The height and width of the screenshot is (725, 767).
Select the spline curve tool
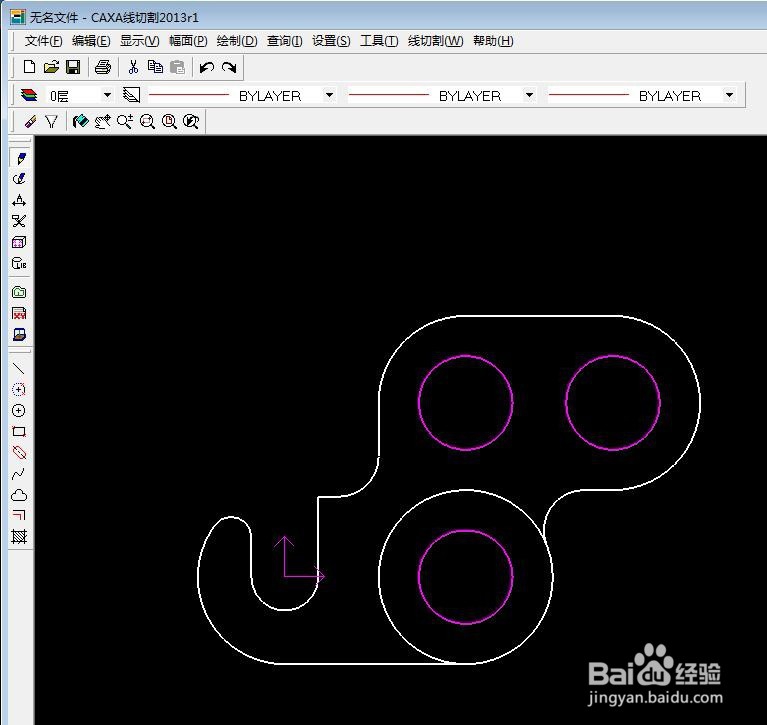point(19,474)
